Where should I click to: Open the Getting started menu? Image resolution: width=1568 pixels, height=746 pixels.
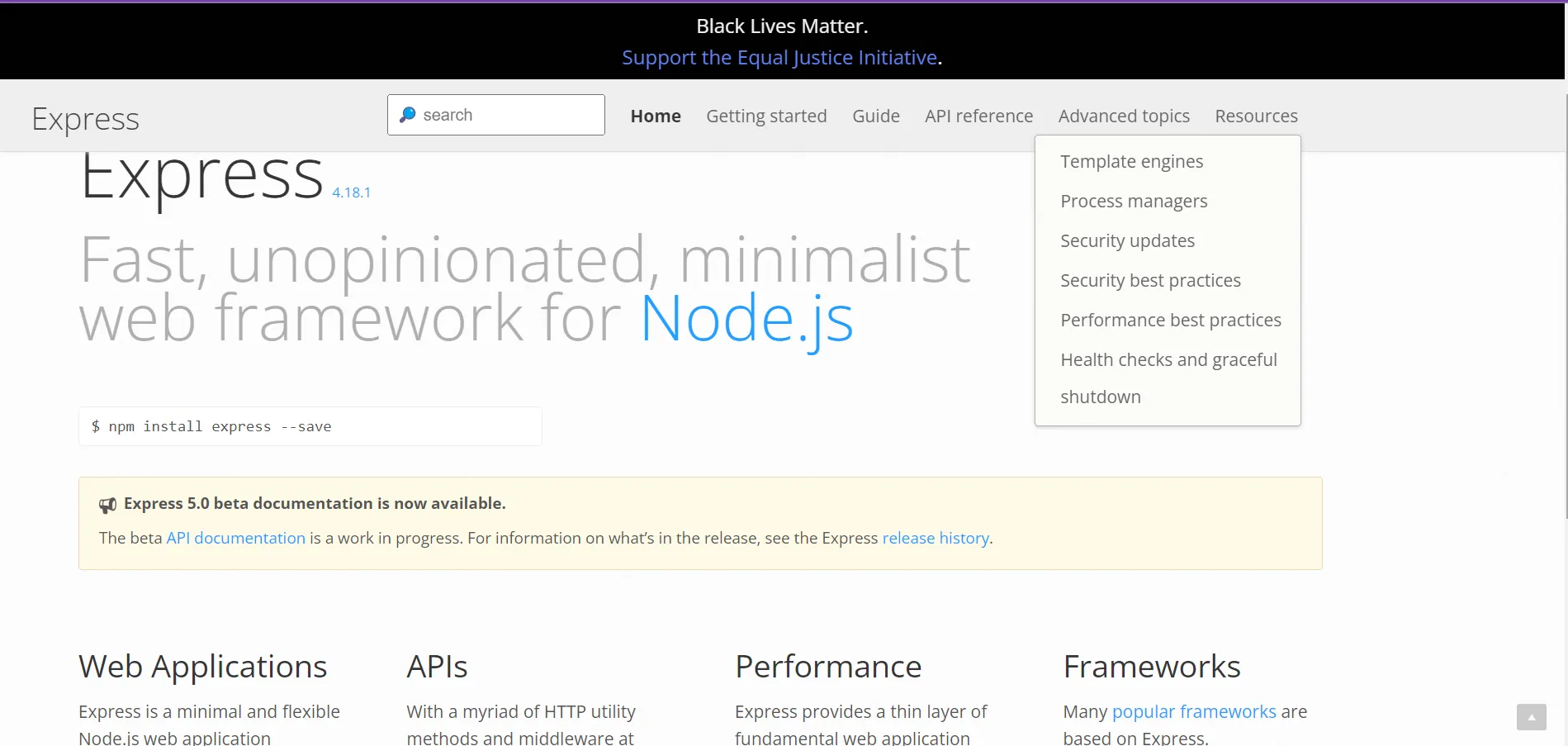tap(766, 116)
